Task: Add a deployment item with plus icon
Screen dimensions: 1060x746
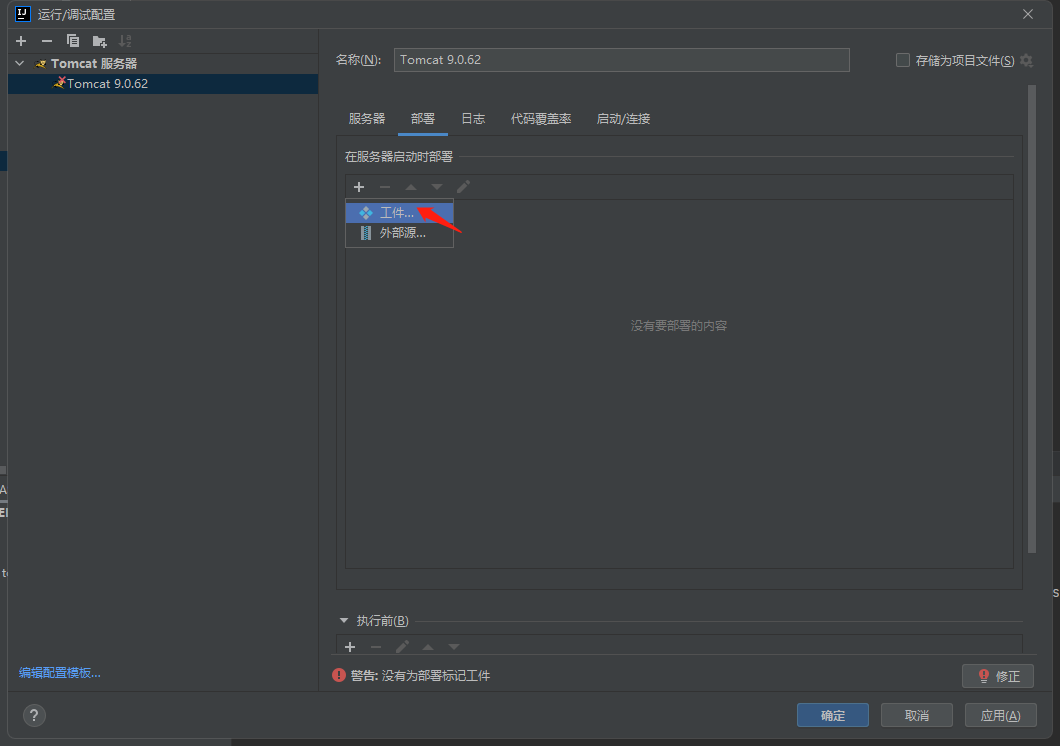Action: [x=359, y=187]
